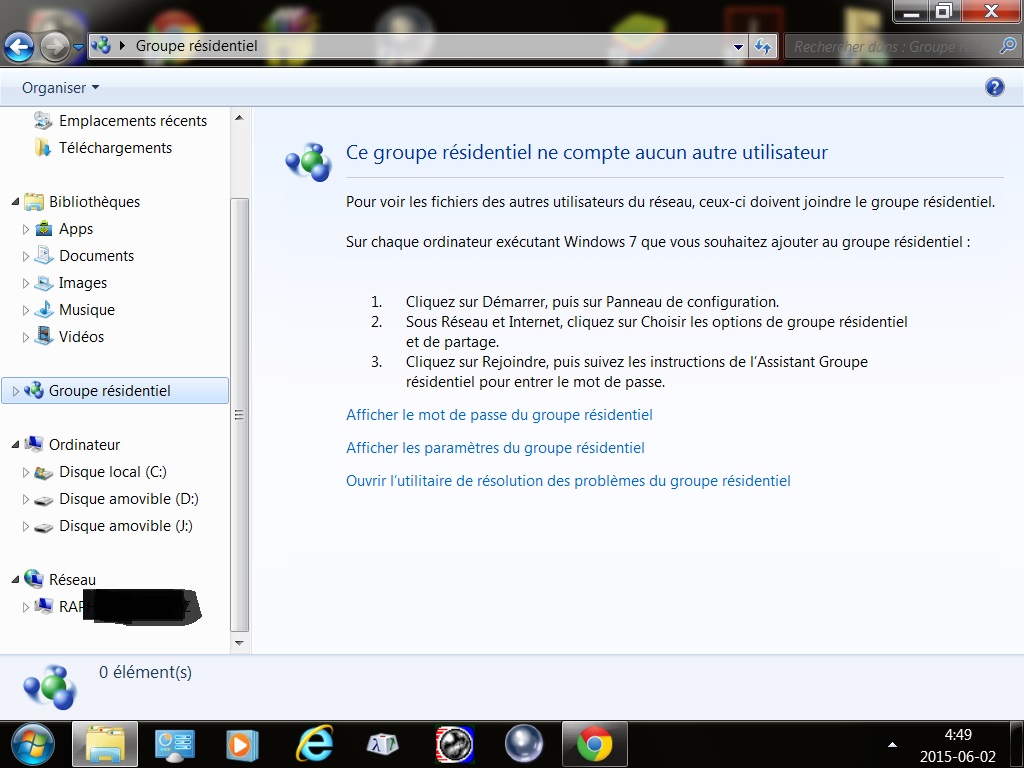
Task: Collapse the Réseau tree node
Action: pos(15,580)
